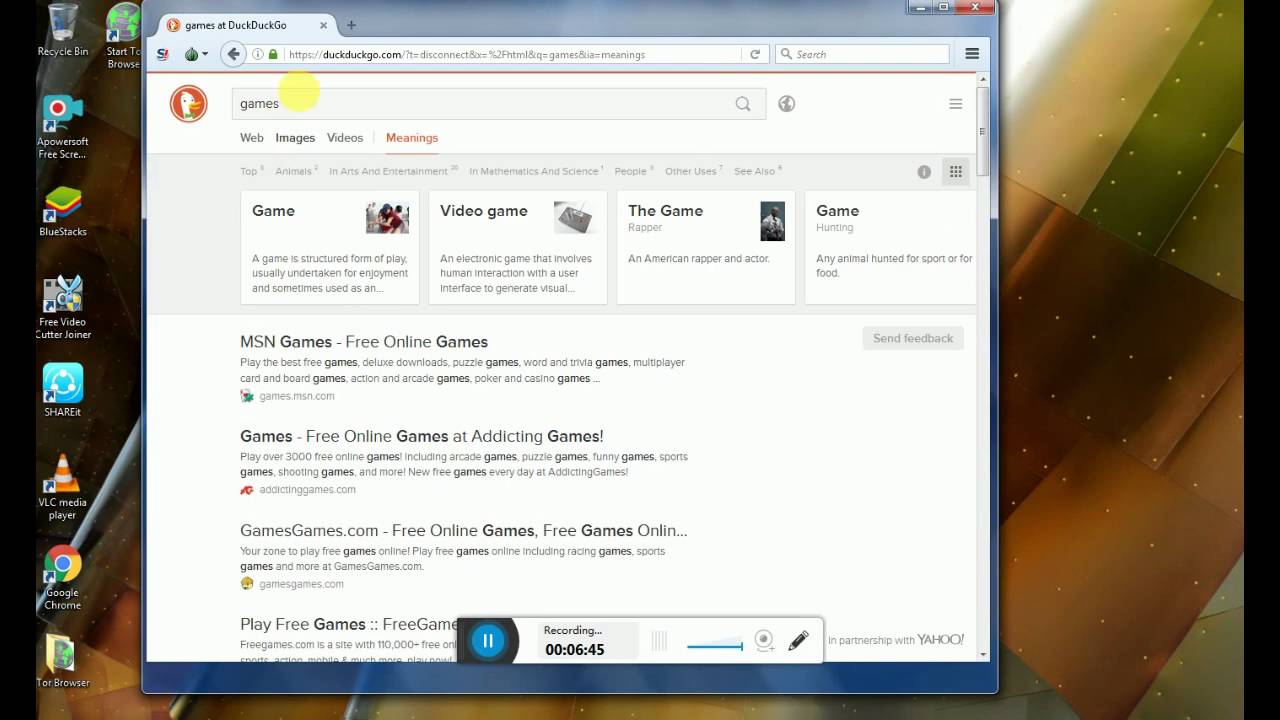Screen dimensions: 1280x720
Task: Select the 'games at DuckDuckGo' browser tab
Action: pyautogui.click(x=247, y=25)
